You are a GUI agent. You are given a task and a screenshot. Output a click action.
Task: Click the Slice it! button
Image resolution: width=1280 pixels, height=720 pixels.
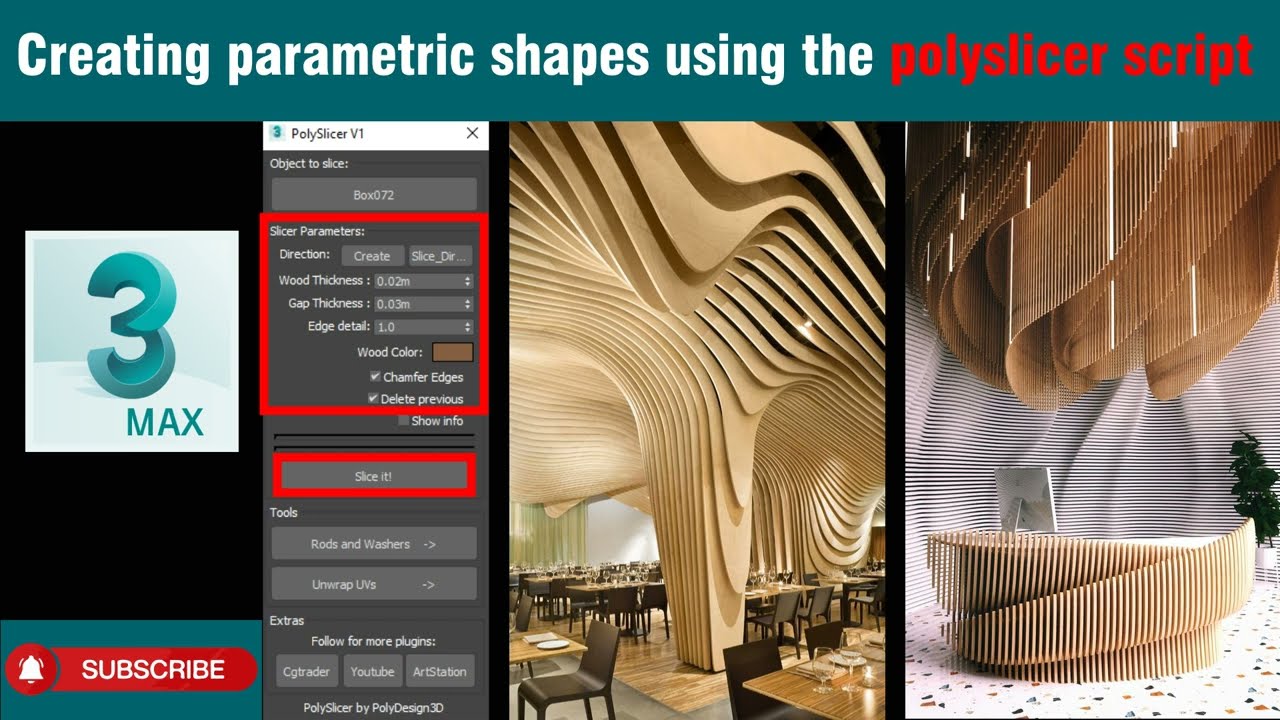pos(373,476)
